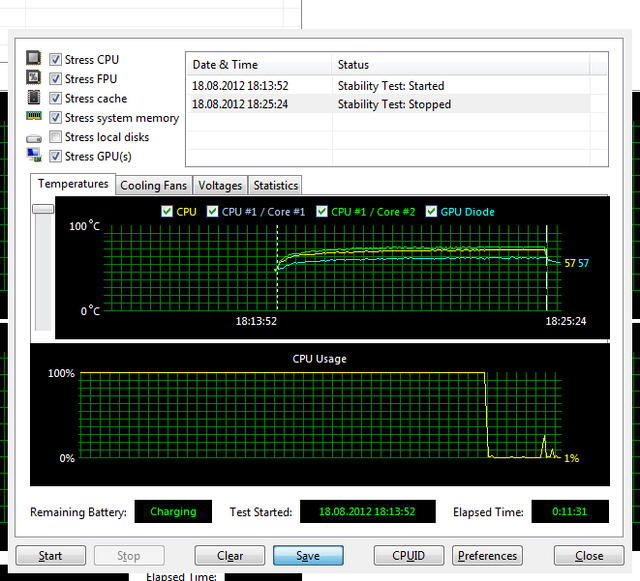Uncheck the Stress cache checkbox
The image size is (640, 581).
[56, 98]
